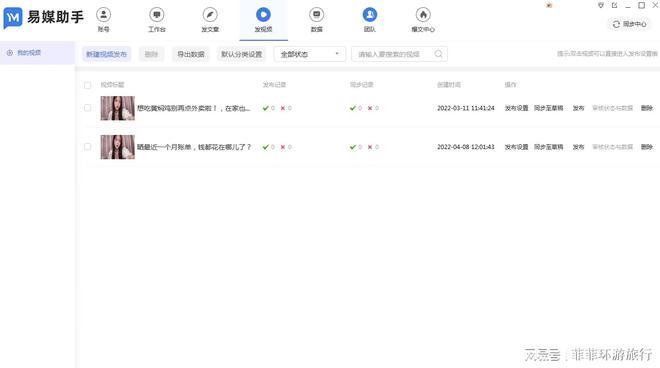Screen dimensions: 660x368
Task: Click 发布 for the 2022-04-08 video
Action: click(578, 147)
